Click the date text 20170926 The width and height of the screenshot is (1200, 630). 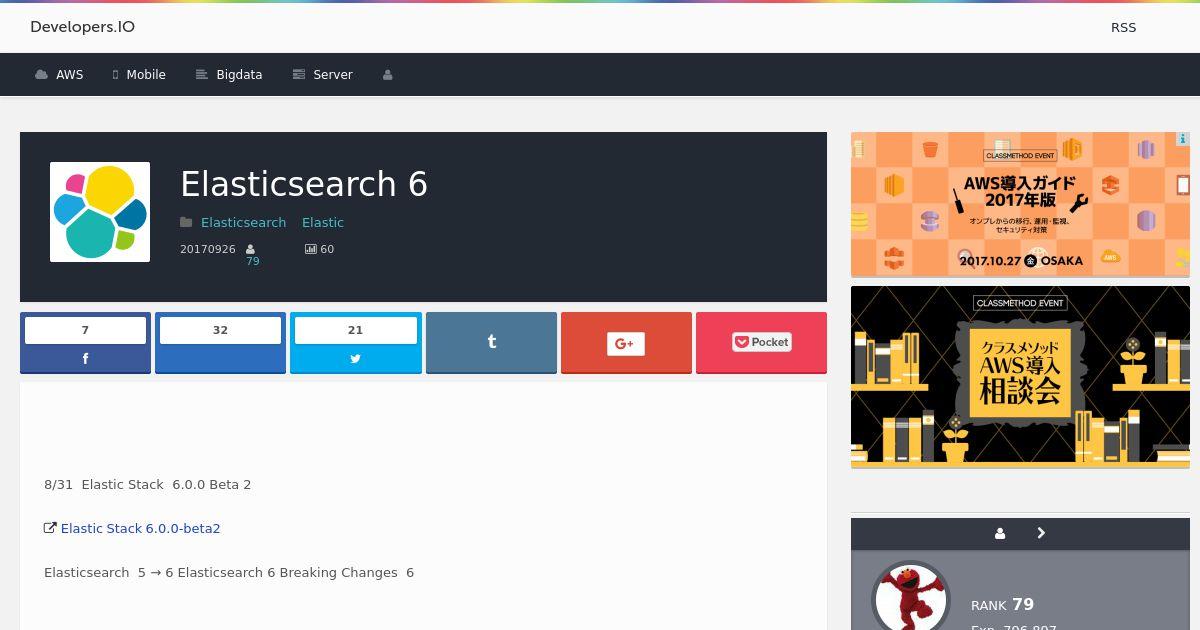tap(208, 249)
